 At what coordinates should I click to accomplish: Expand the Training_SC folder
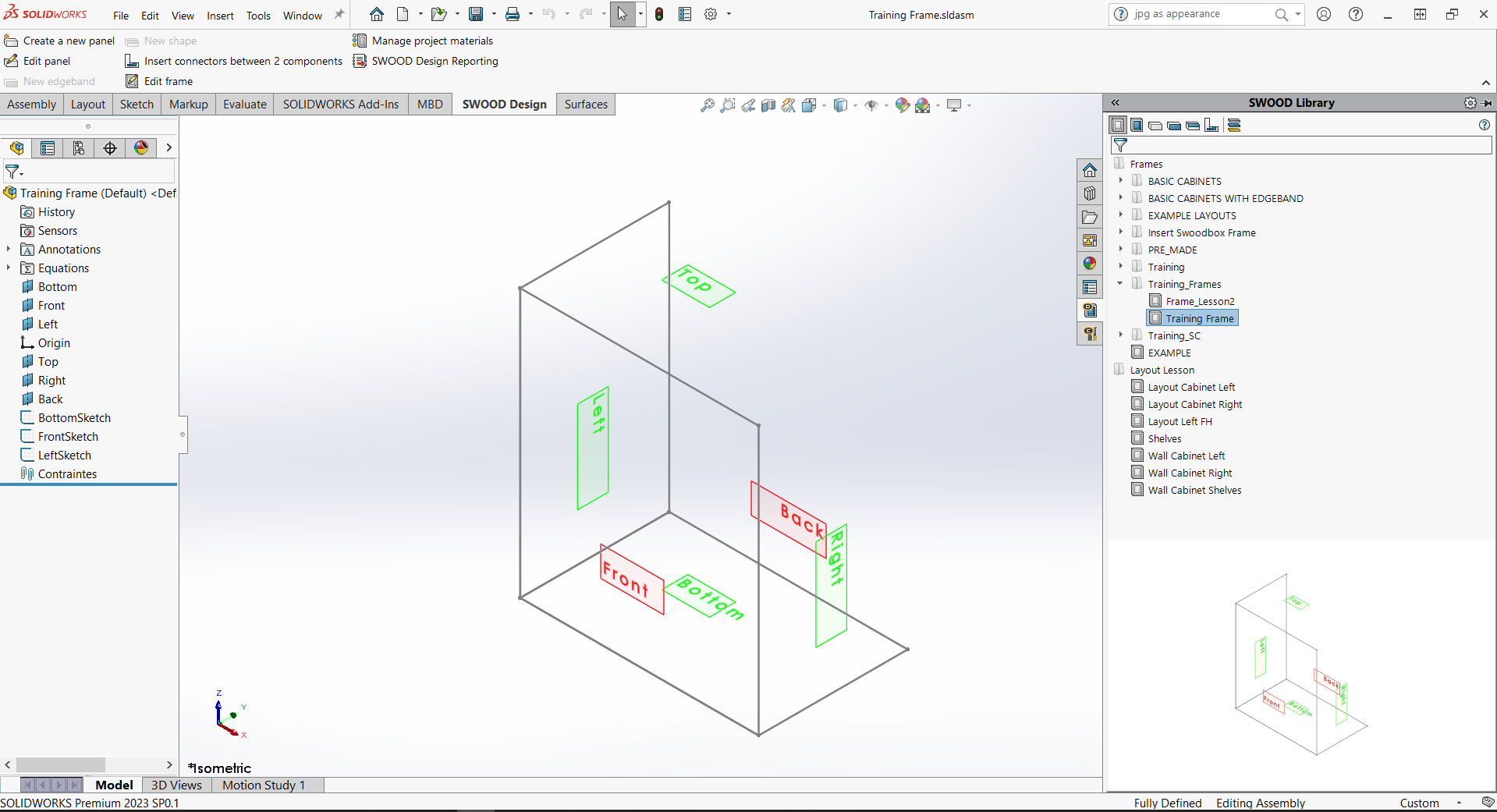1121,335
